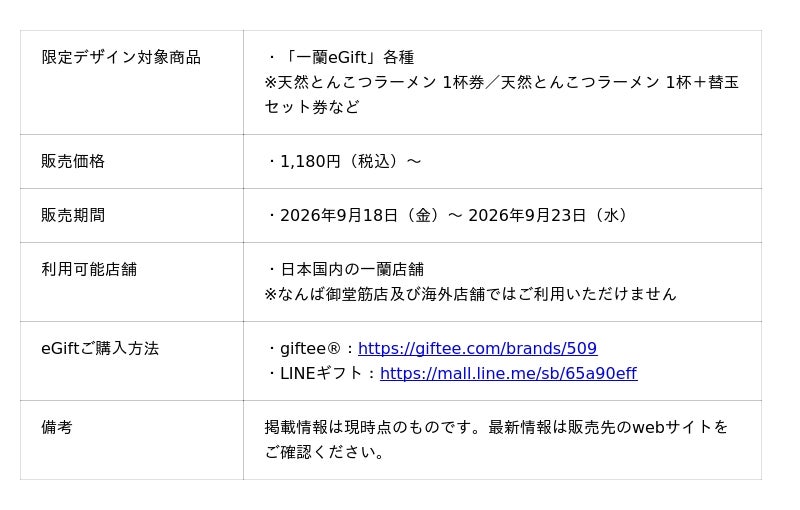The height and width of the screenshot is (510, 800).
Task: Click the LINEギフト label text
Action: (321, 373)
